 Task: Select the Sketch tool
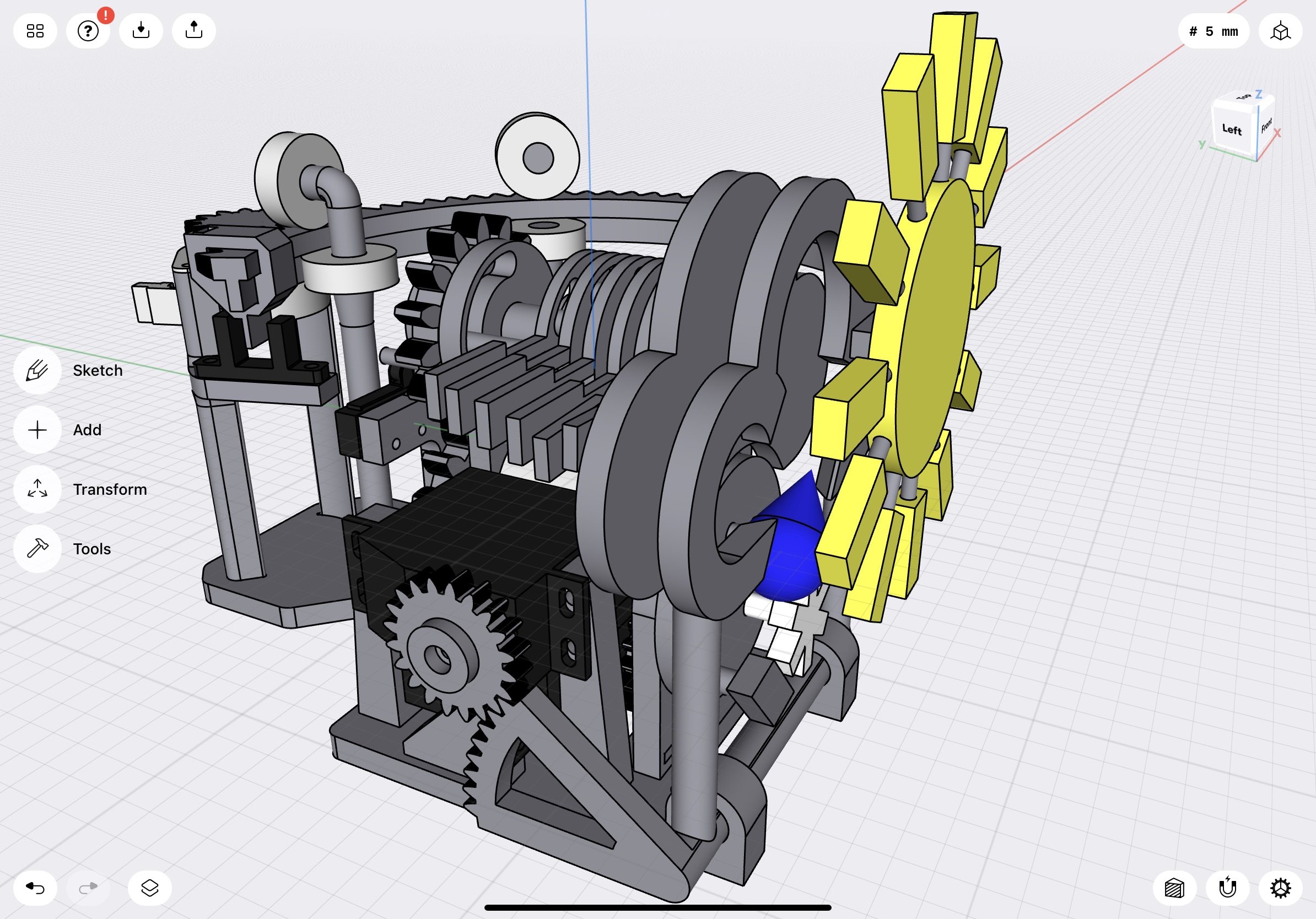pos(37,370)
